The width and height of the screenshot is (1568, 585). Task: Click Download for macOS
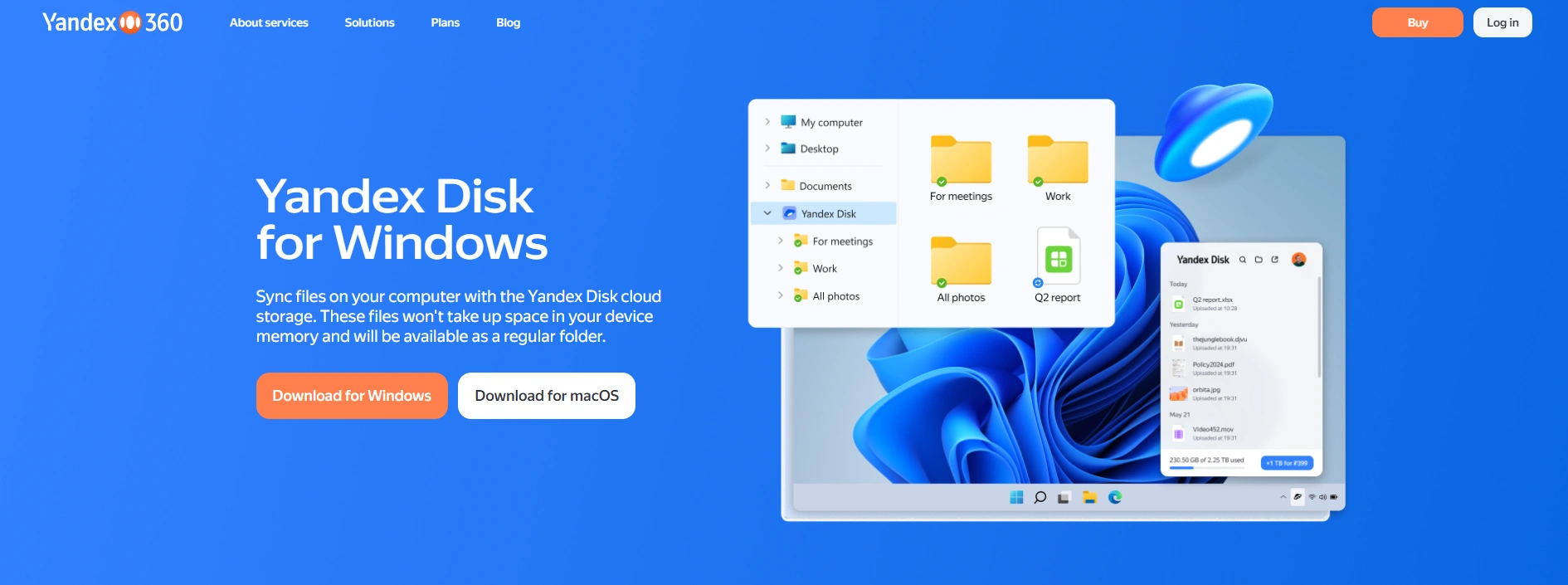[x=547, y=396]
